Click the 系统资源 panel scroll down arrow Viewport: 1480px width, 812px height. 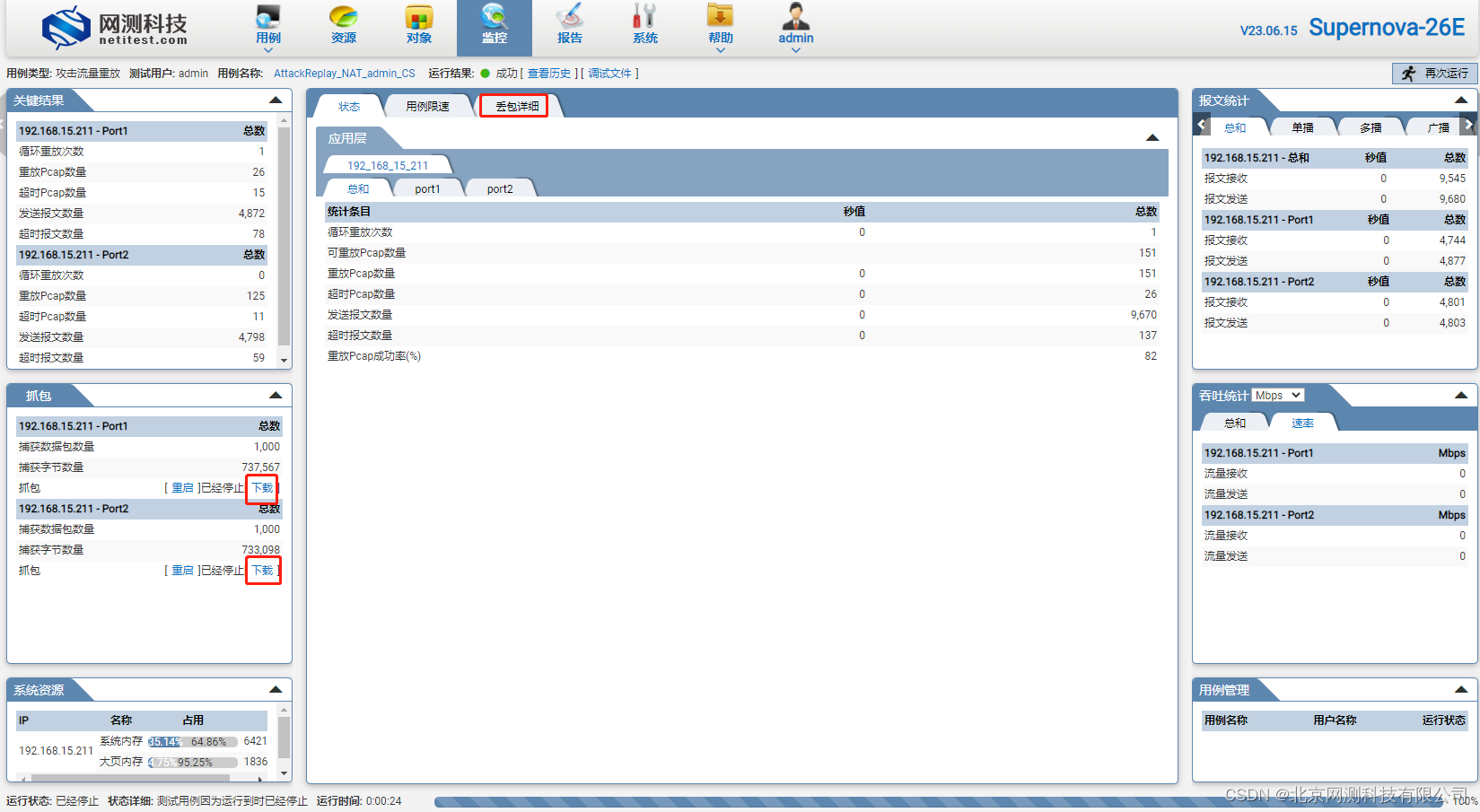[x=285, y=773]
